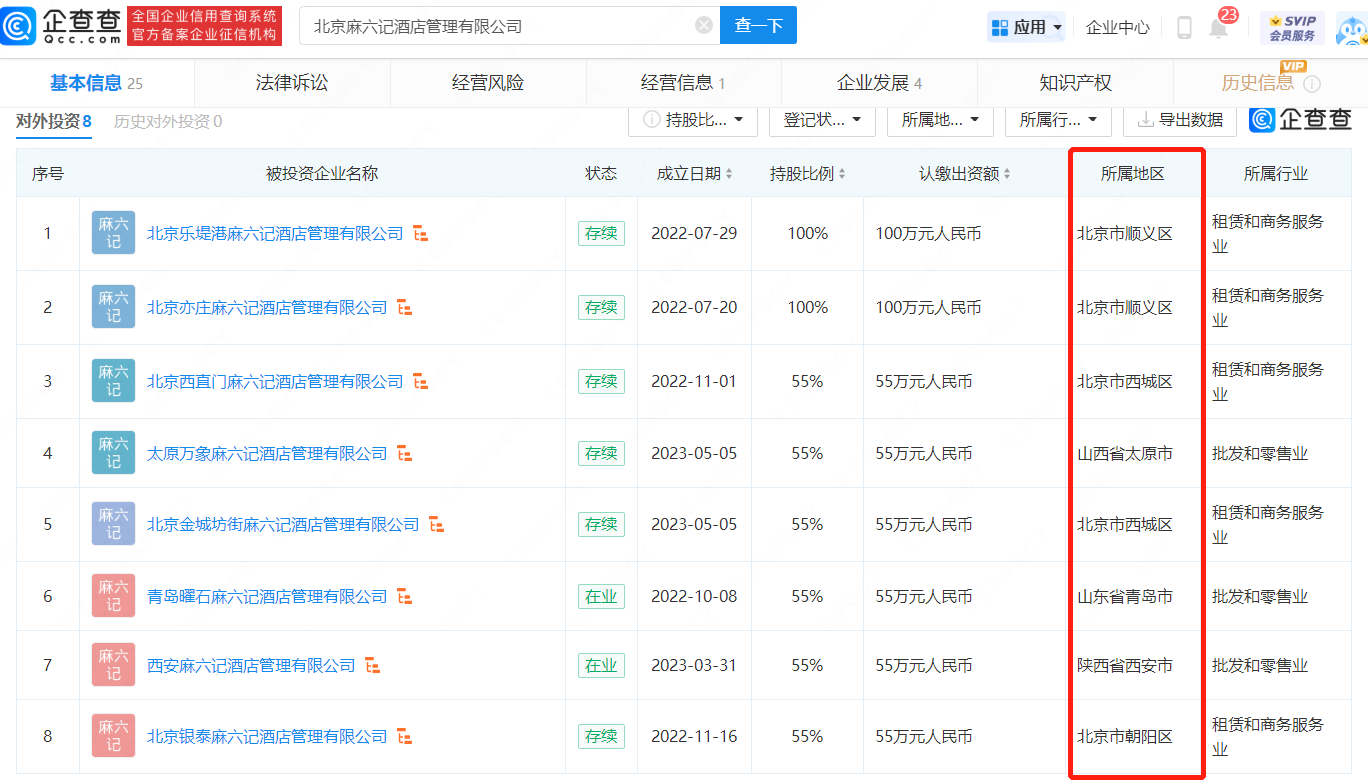Click 导出数据 export button
The image size is (1368, 781).
tap(1180, 120)
